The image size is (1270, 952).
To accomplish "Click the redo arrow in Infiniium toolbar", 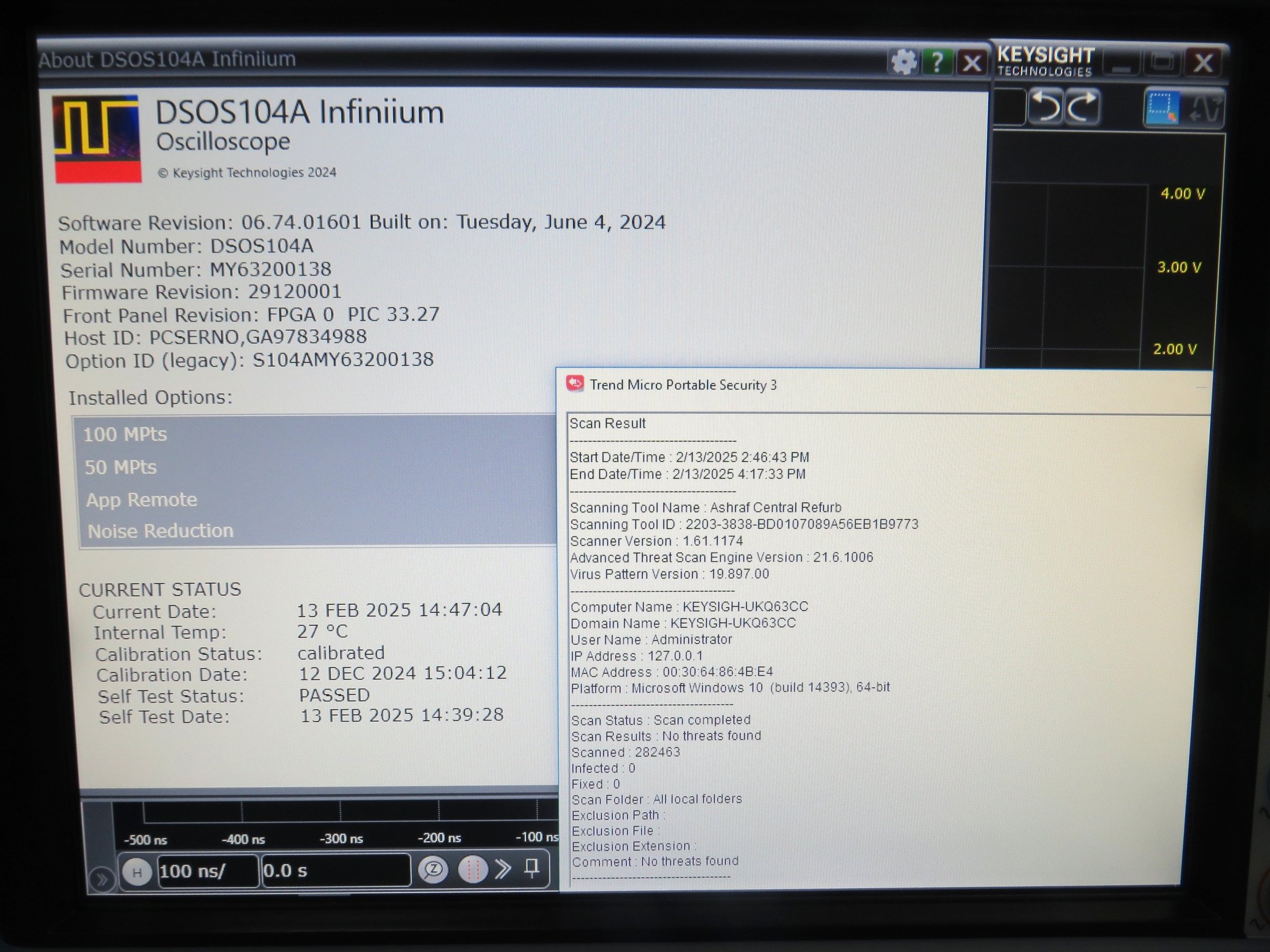I will 1082,107.
